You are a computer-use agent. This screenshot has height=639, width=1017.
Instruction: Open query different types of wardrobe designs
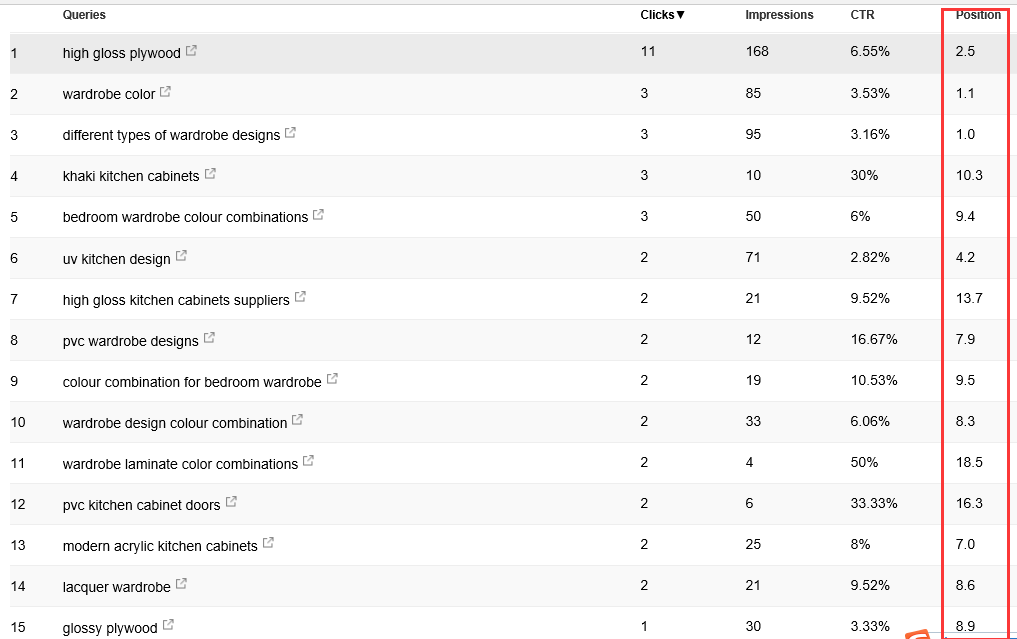(x=171, y=135)
